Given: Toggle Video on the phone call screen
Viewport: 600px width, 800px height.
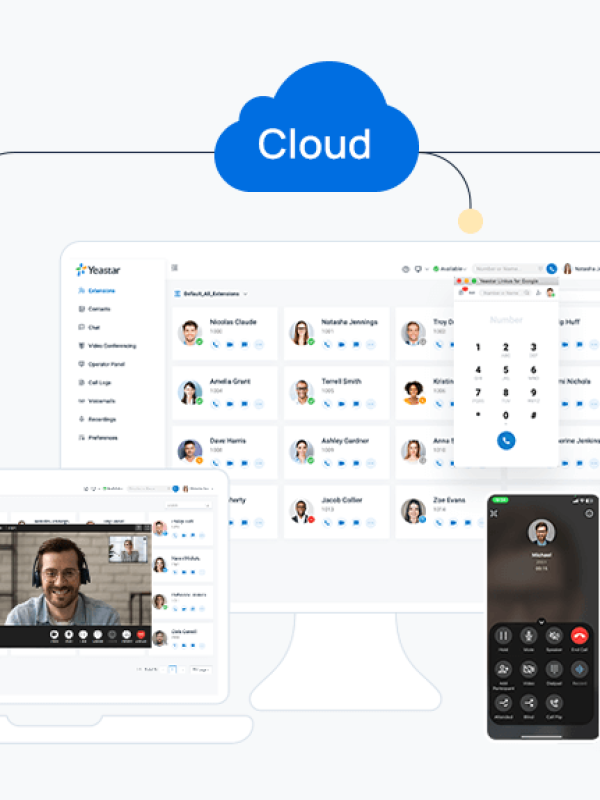Looking at the screenshot, I should pos(528,669).
